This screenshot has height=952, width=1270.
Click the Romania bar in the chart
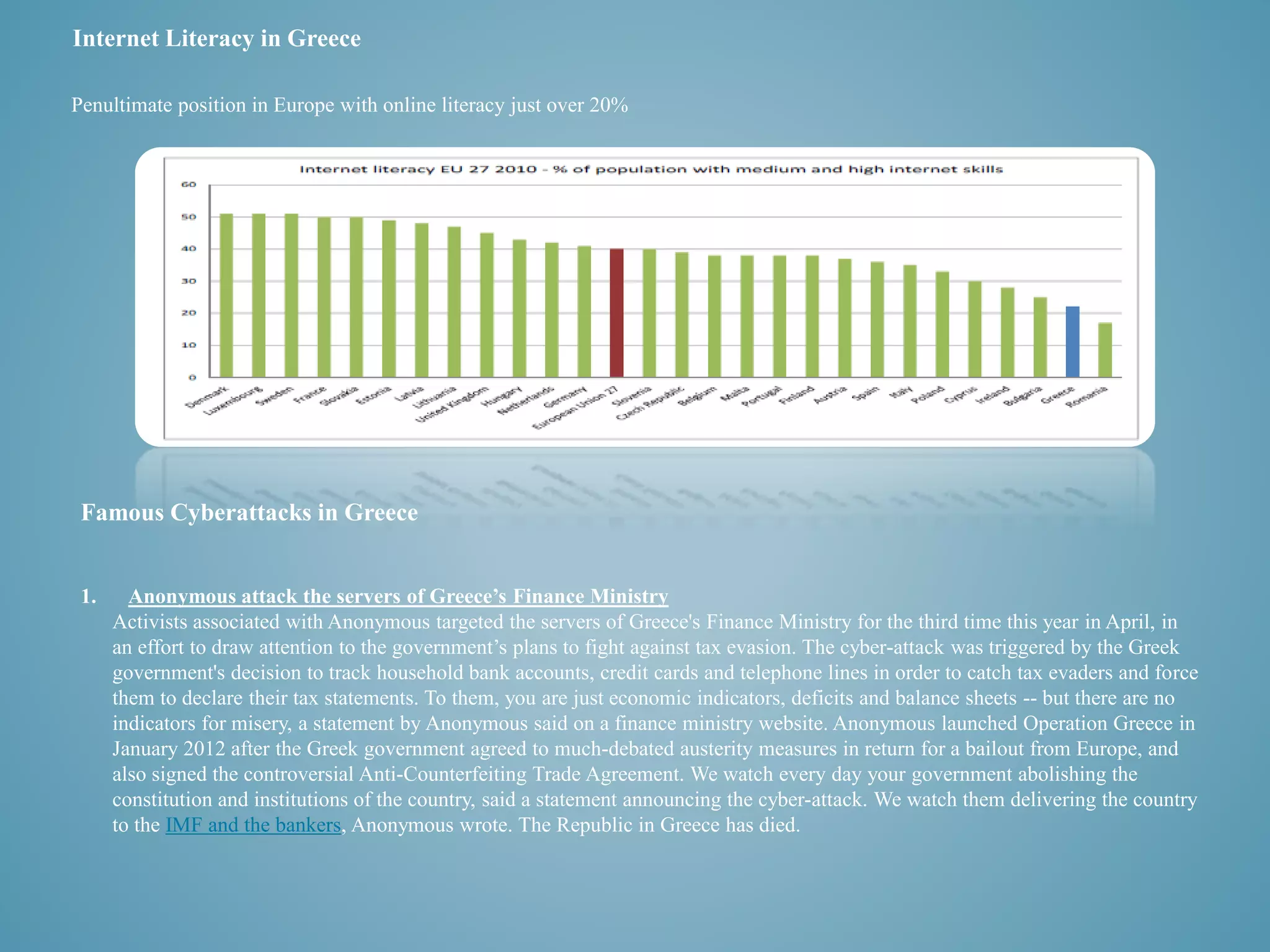[1105, 350]
